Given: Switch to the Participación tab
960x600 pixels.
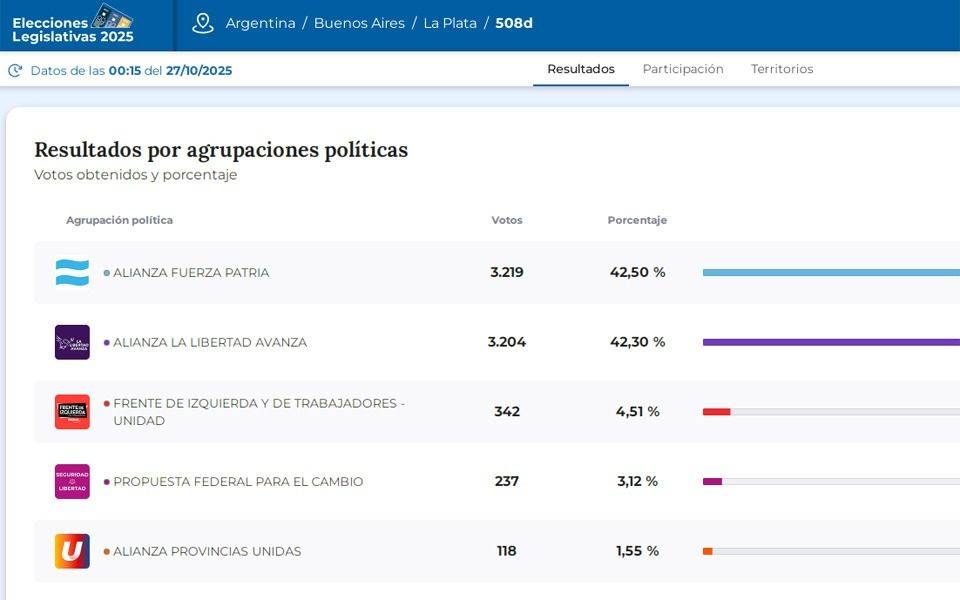Looking at the screenshot, I should 683,69.
